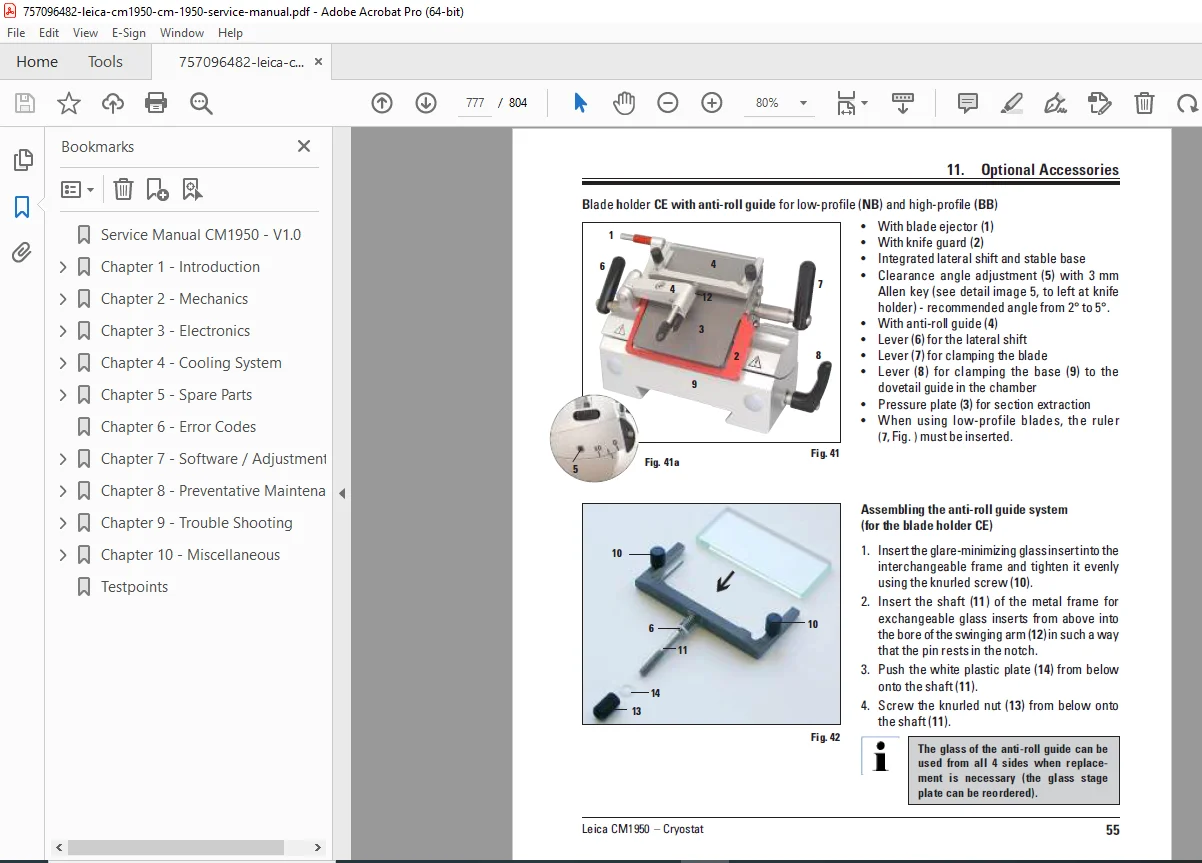Open the Add comment tool

967,103
